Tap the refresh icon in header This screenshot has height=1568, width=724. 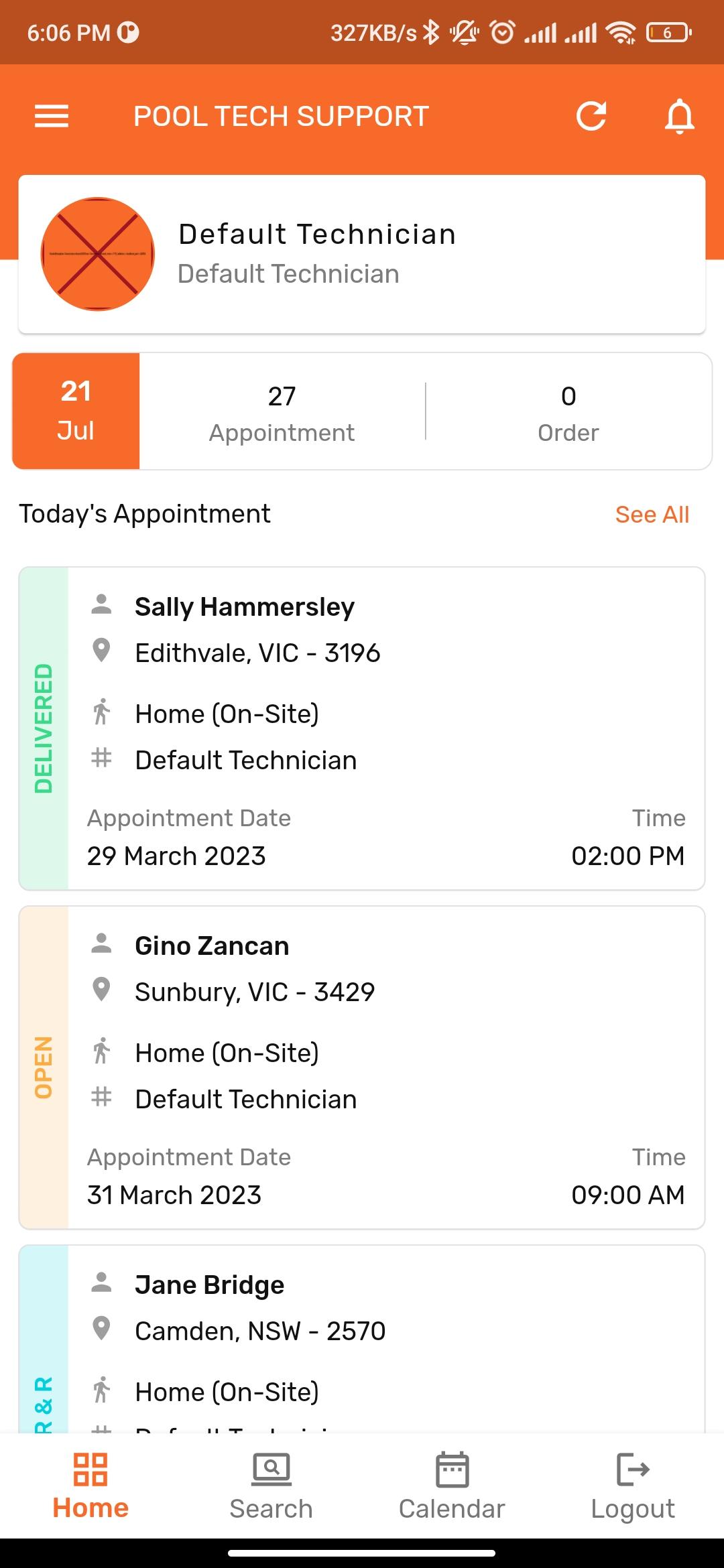click(591, 116)
